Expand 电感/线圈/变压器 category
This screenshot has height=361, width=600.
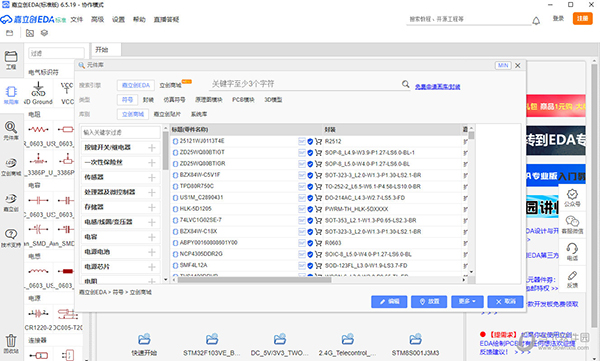tap(152, 222)
